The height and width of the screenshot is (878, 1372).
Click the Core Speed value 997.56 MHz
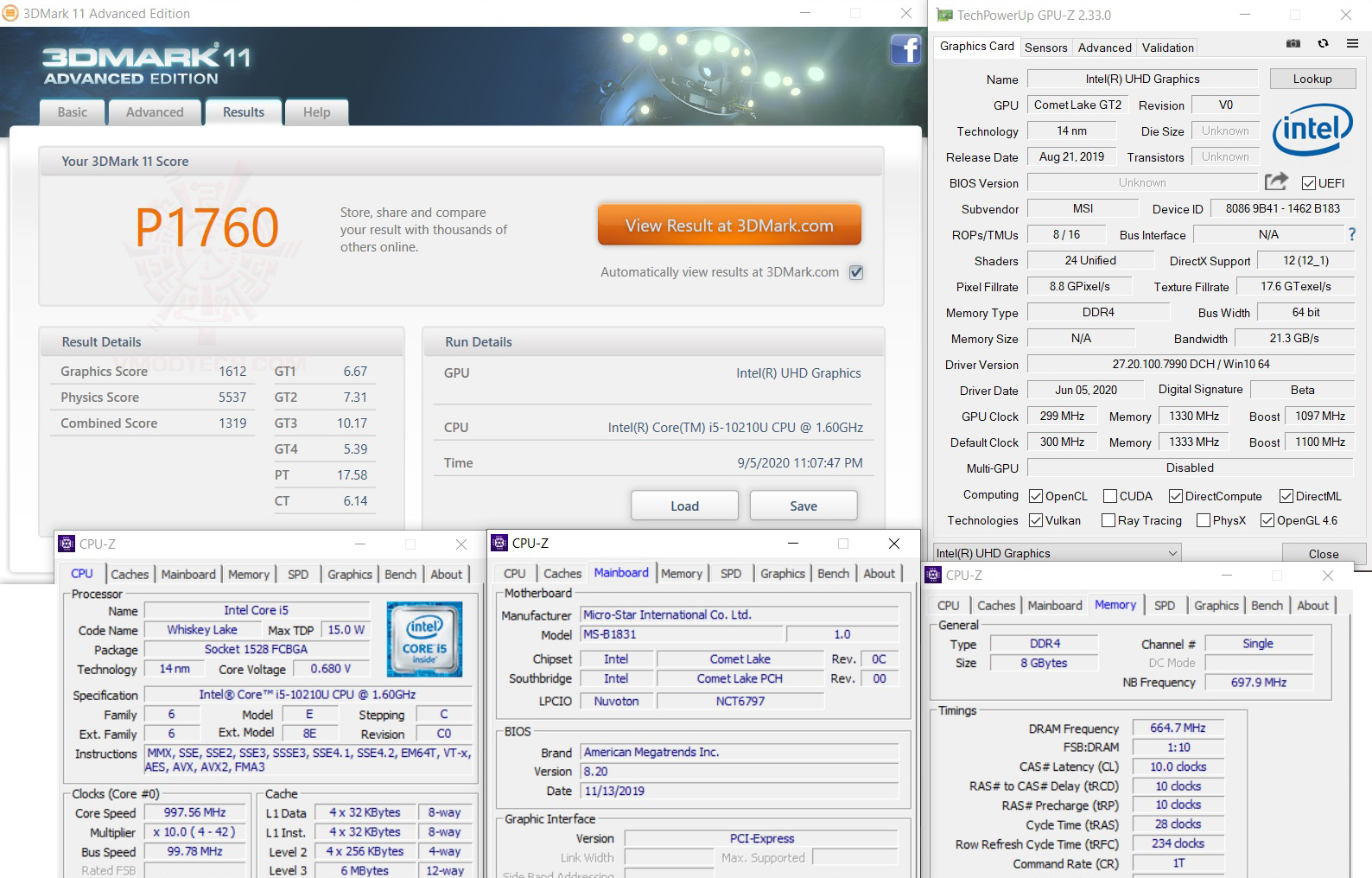[x=195, y=812]
